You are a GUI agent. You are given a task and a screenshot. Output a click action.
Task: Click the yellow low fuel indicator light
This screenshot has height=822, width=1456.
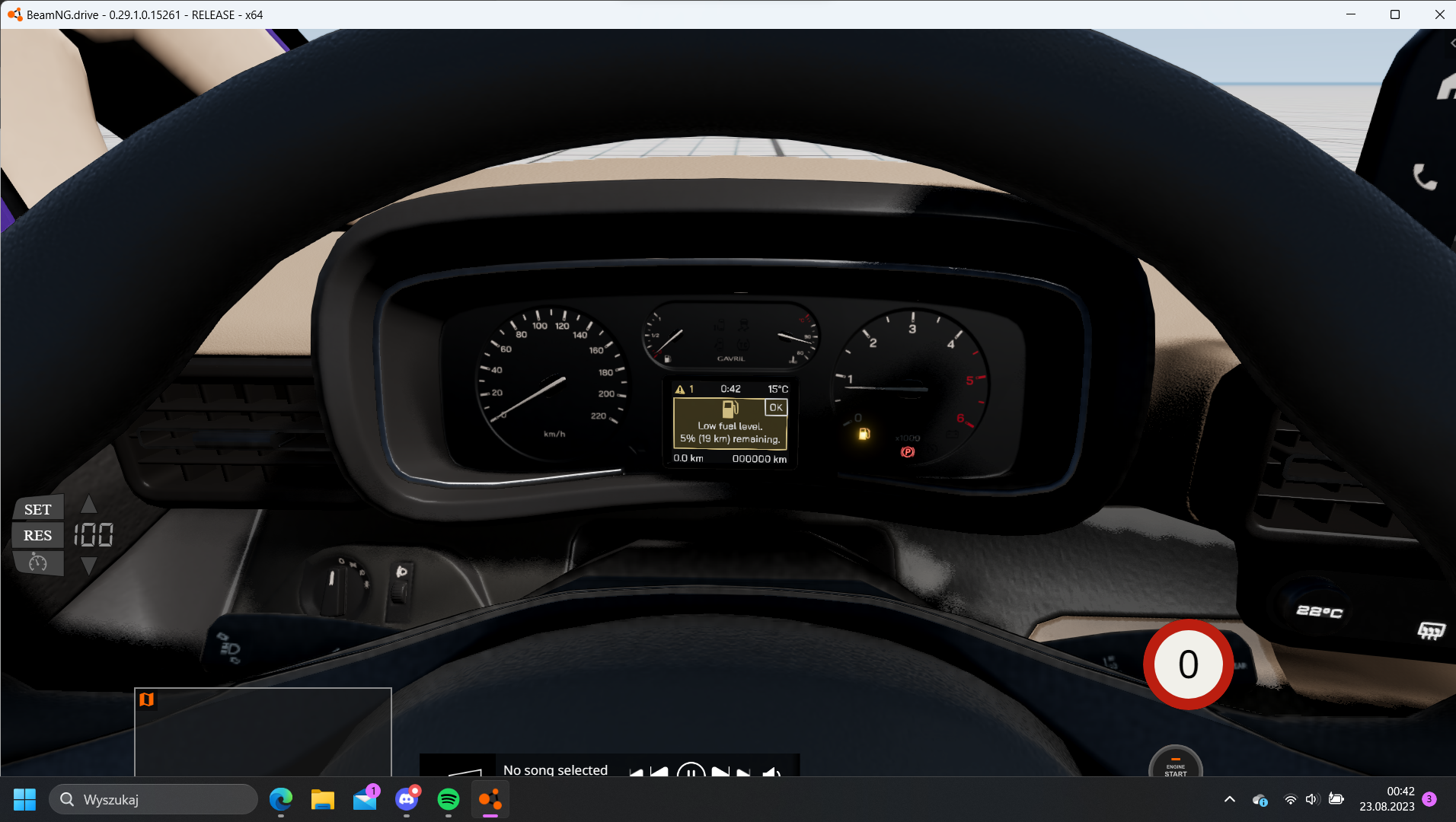click(864, 434)
